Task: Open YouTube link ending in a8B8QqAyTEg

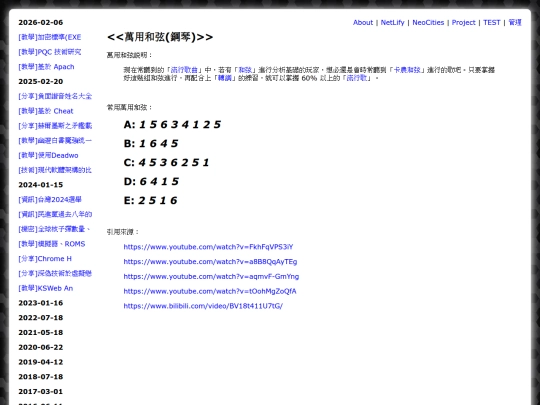Action: 210,262
